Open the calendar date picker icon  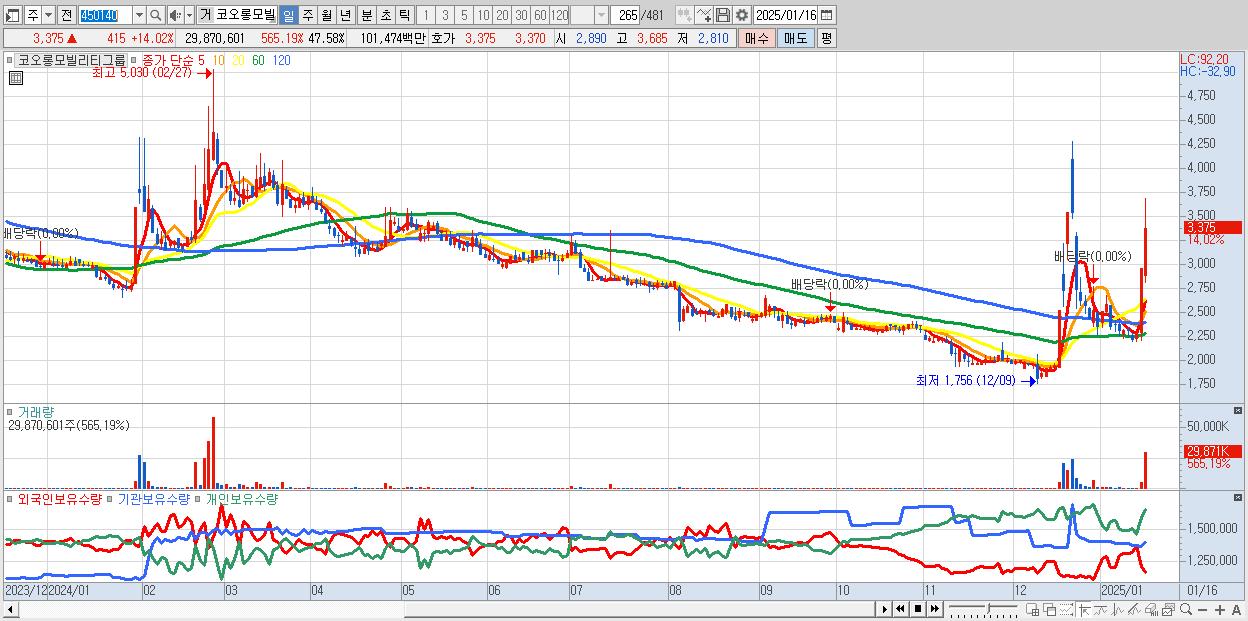(x=827, y=15)
